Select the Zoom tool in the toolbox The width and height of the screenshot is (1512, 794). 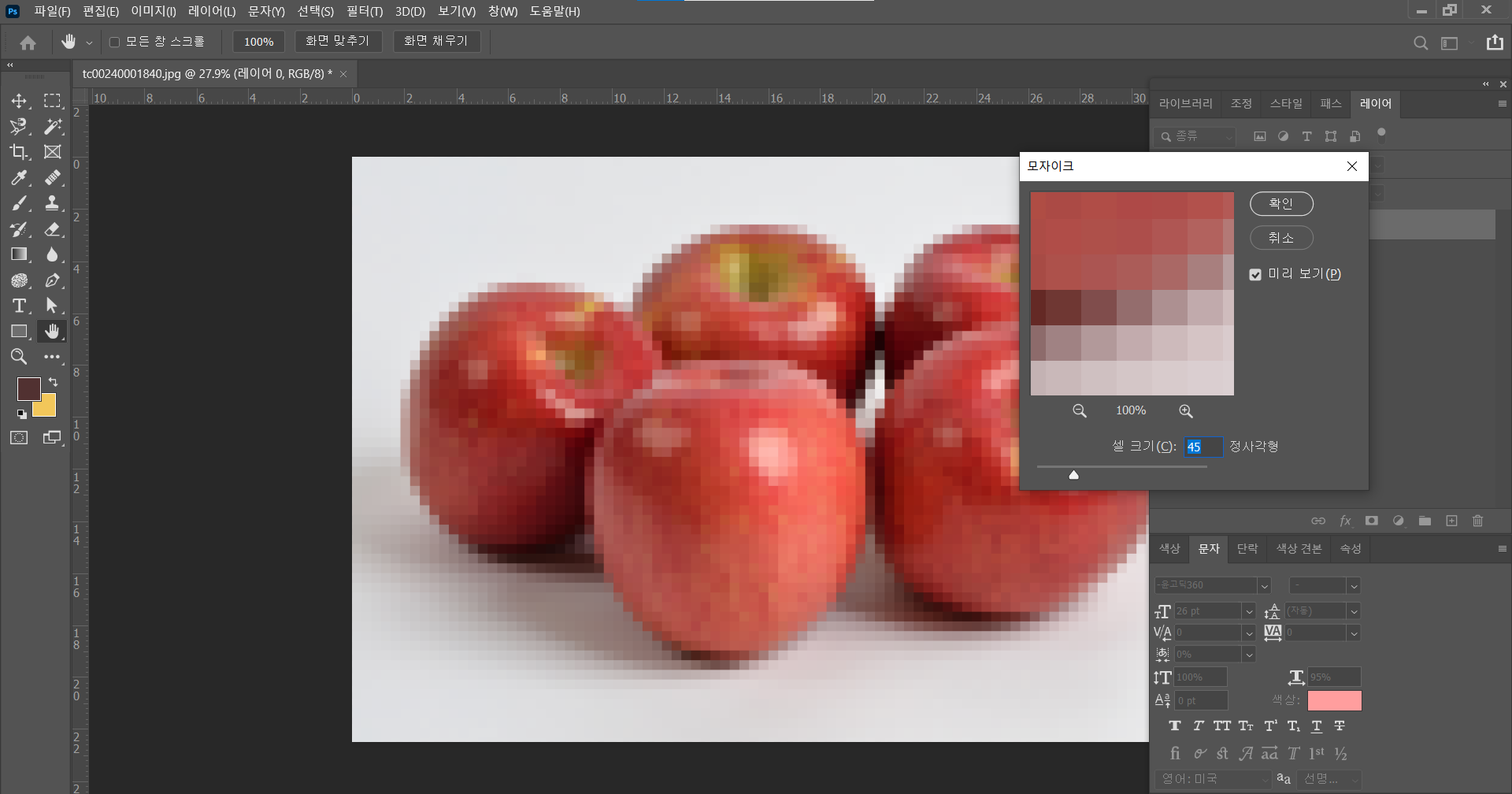coord(19,357)
